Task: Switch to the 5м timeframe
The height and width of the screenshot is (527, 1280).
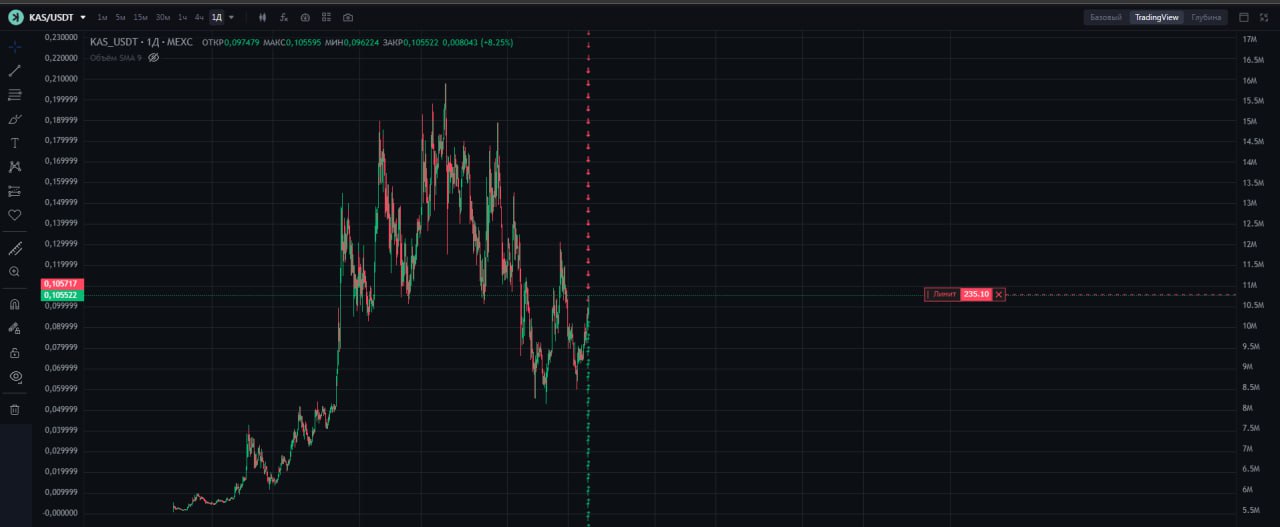Action: (x=120, y=17)
